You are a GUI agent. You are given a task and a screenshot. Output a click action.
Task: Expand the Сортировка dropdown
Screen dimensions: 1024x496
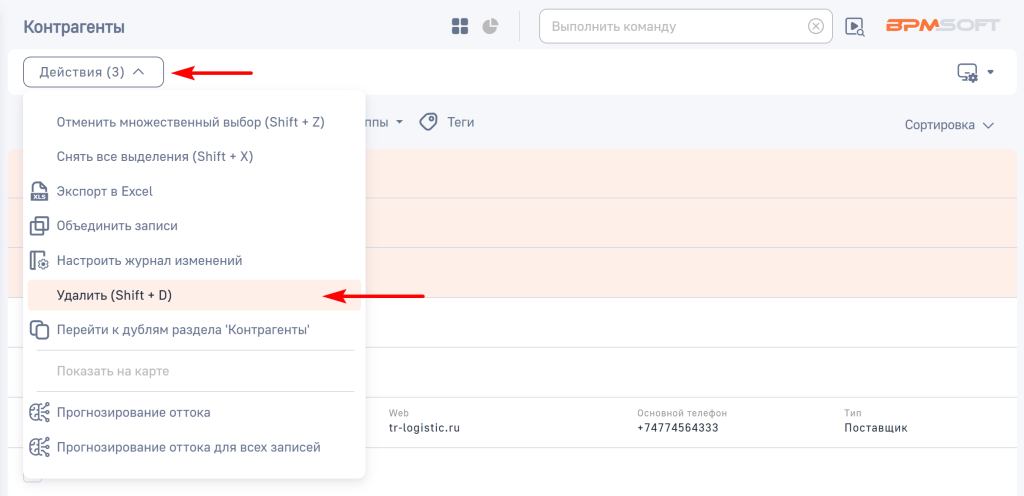click(949, 125)
